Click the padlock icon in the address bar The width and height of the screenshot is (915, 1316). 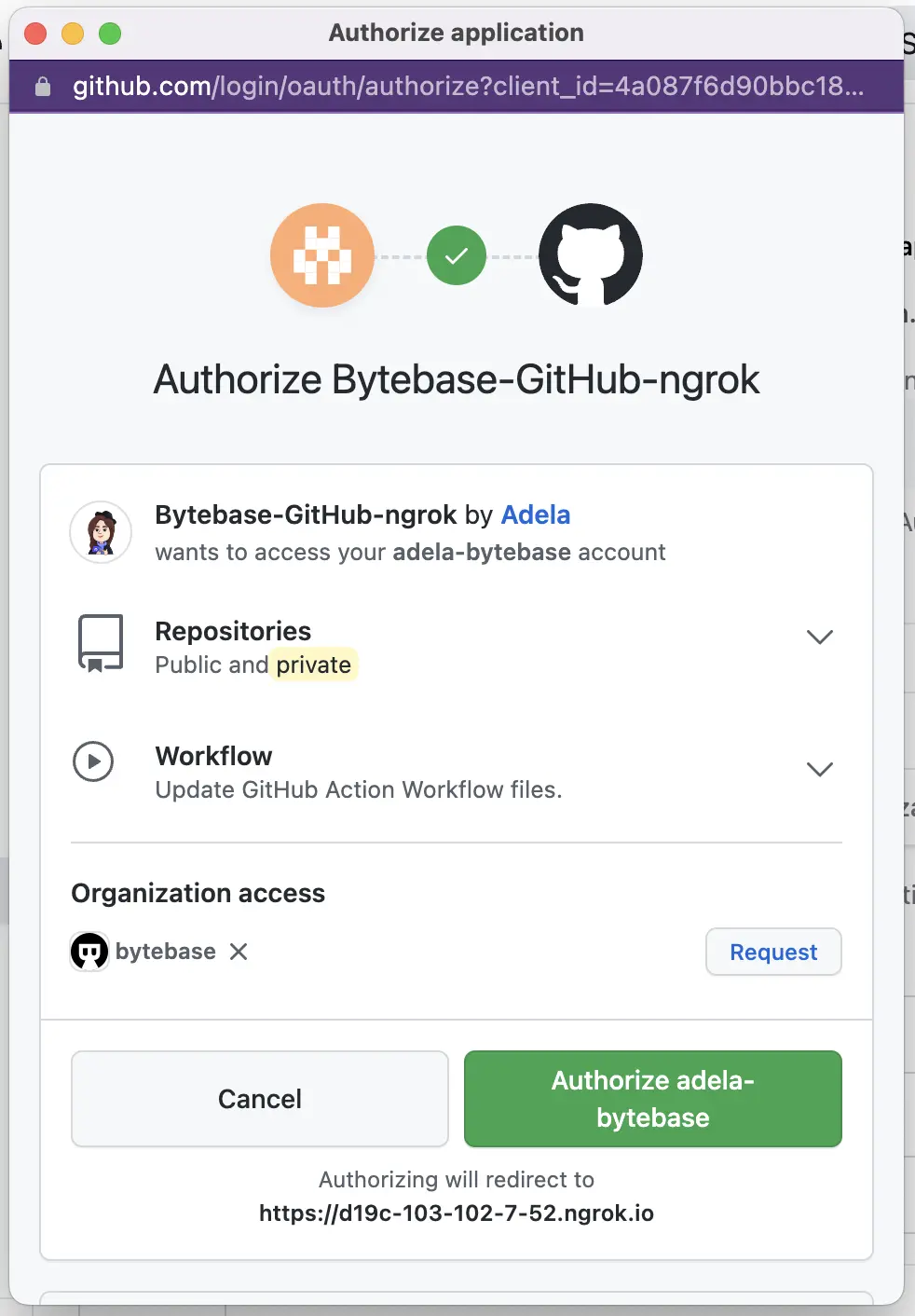43,86
